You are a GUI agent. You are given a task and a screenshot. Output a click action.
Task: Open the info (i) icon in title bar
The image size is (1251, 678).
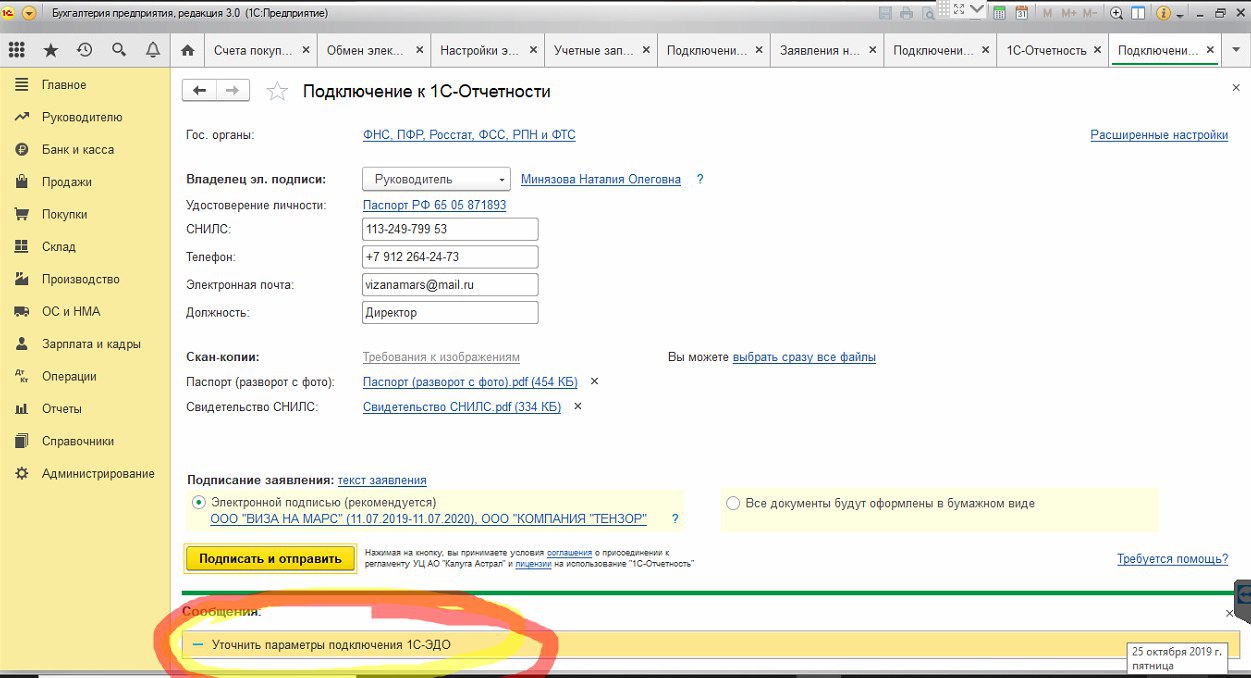click(x=1163, y=13)
